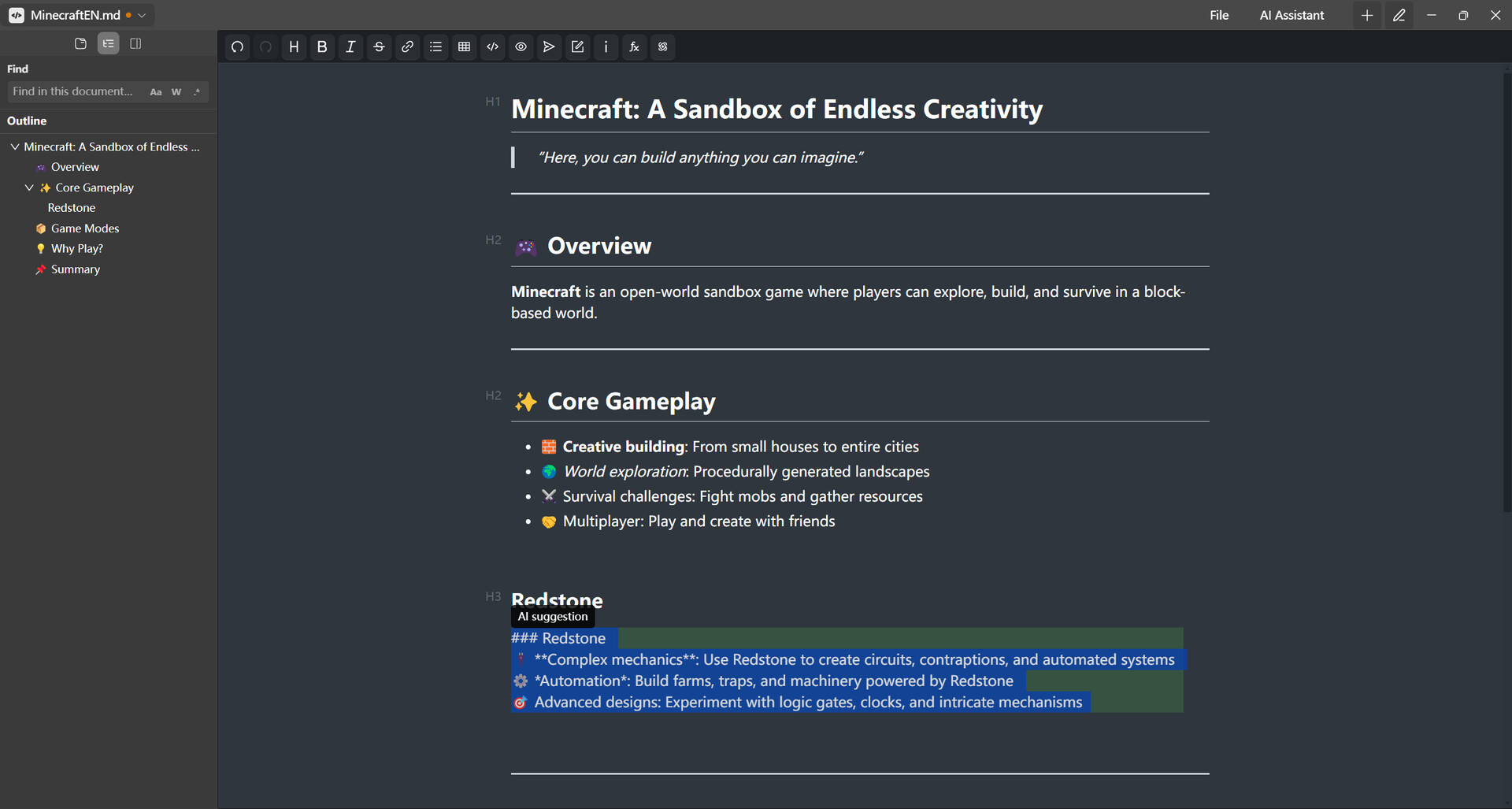This screenshot has width=1512, height=809.
Task: Click the square-with-pencil edit icon in toolbar
Action: (x=577, y=46)
